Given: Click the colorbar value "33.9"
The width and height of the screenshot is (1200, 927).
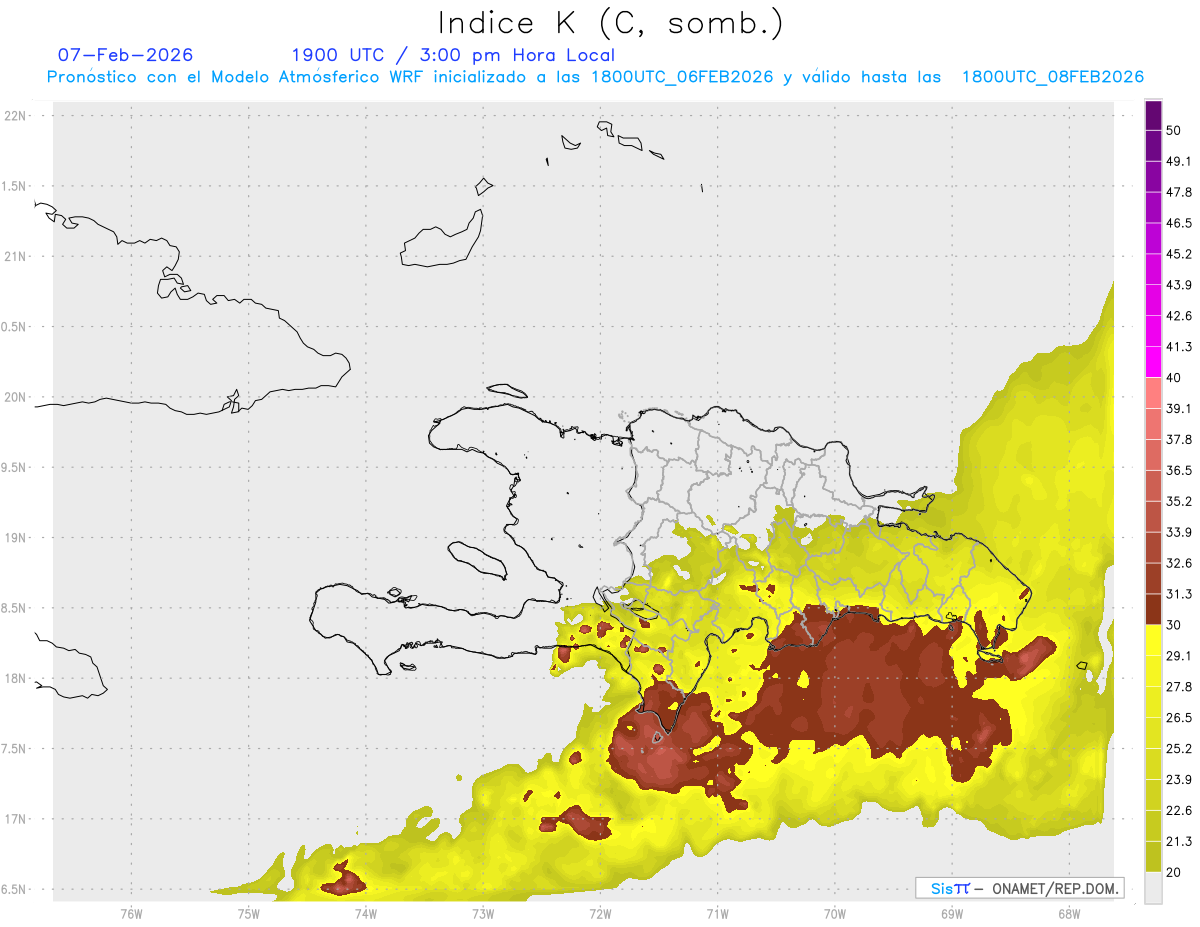Looking at the screenshot, I should click(1179, 532).
